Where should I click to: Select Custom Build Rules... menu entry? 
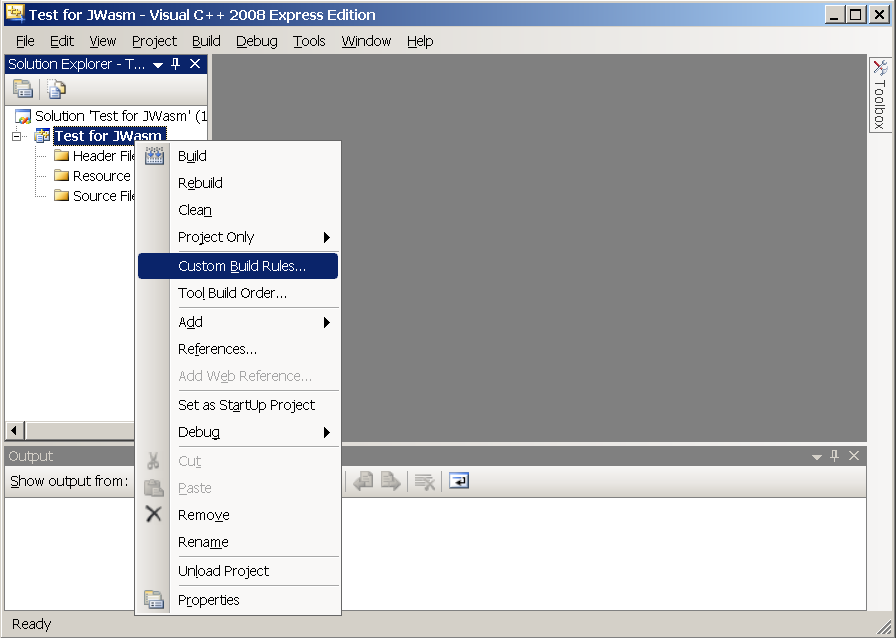(238, 266)
